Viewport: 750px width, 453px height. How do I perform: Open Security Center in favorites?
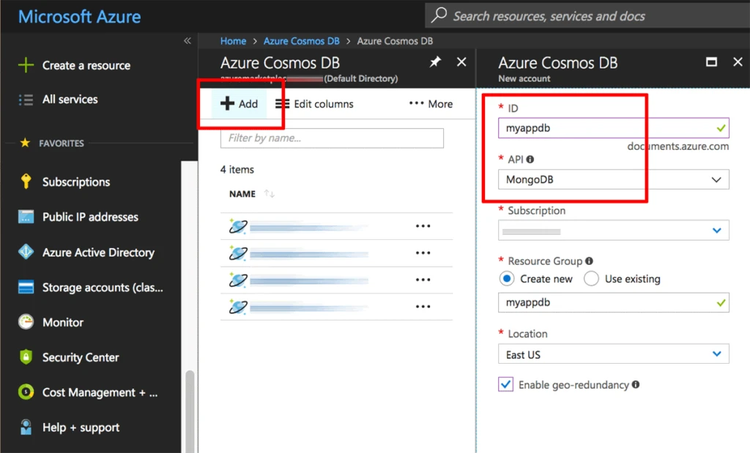coord(80,357)
